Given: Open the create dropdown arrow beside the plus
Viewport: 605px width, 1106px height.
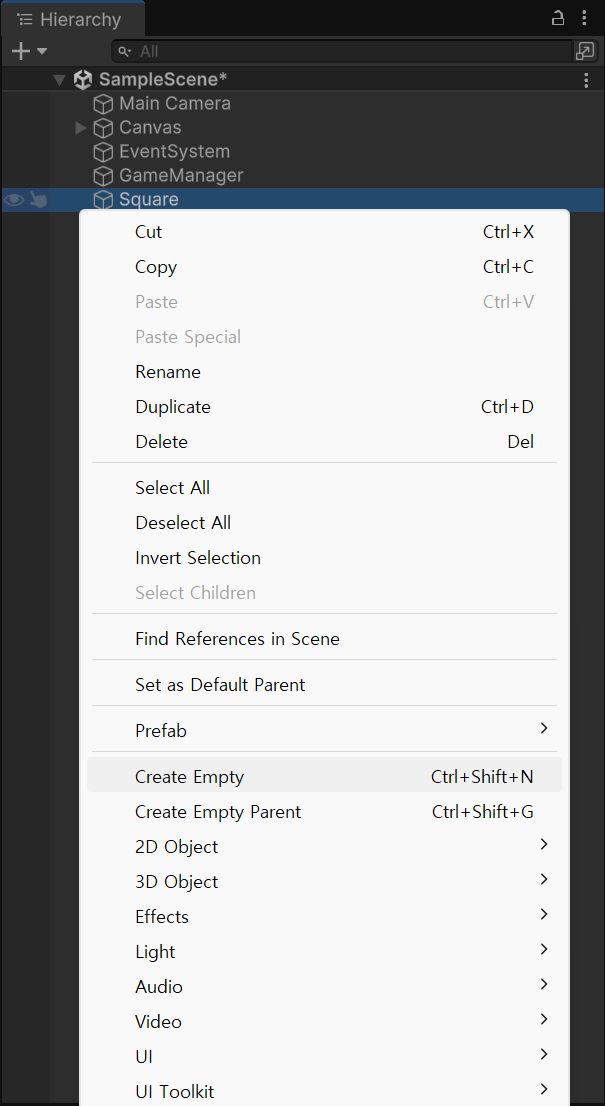Looking at the screenshot, I should [42, 51].
